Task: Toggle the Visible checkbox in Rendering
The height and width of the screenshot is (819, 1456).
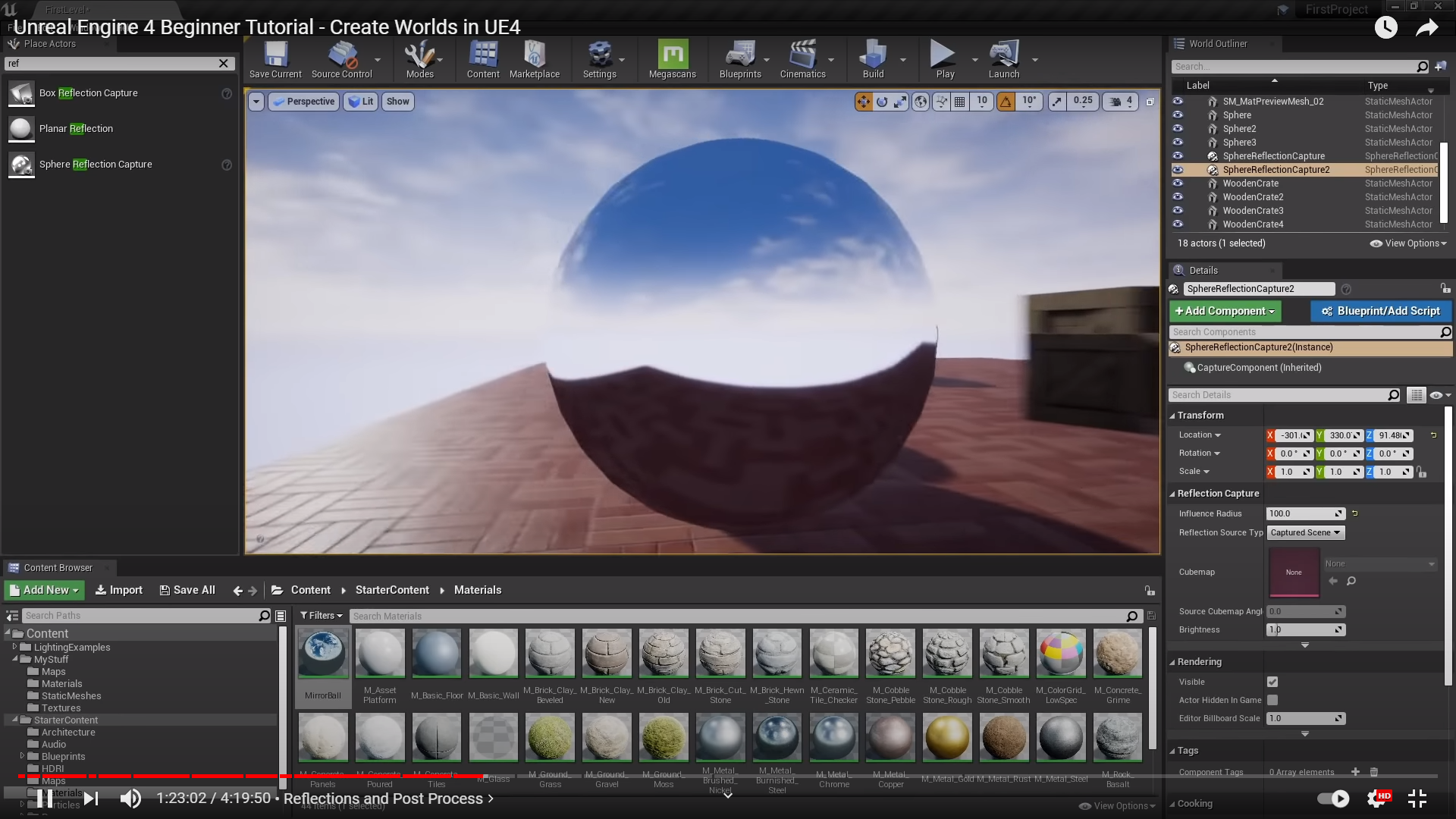Action: [x=1272, y=682]
